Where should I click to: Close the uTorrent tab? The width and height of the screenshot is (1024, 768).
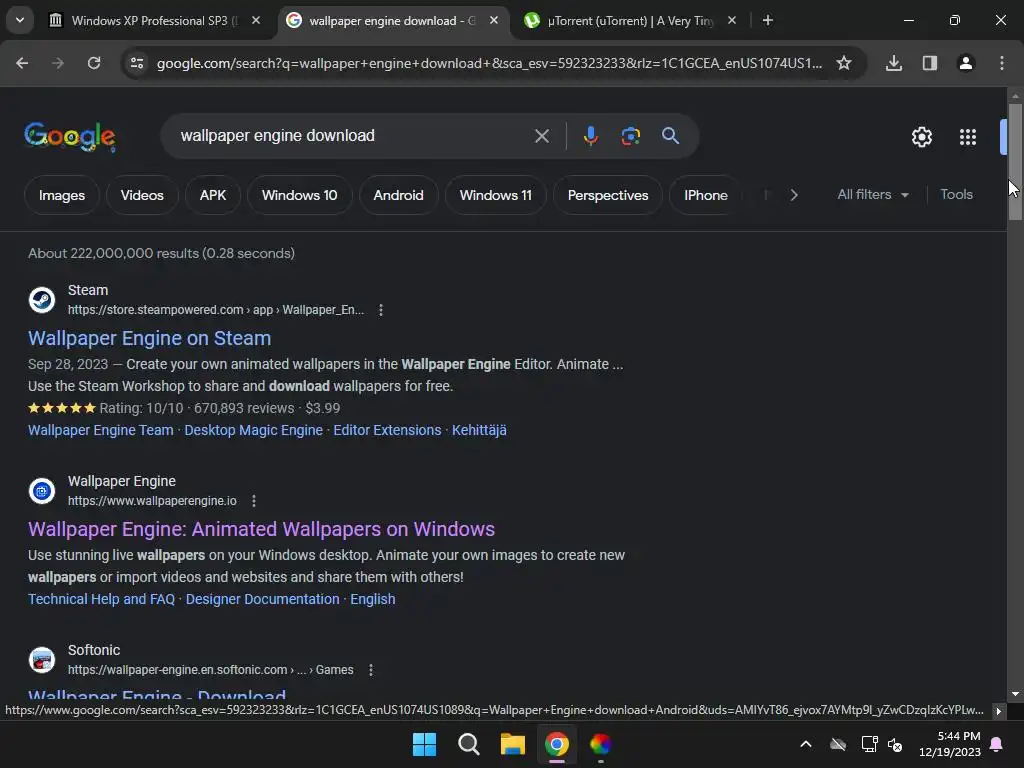pos(731,21)
